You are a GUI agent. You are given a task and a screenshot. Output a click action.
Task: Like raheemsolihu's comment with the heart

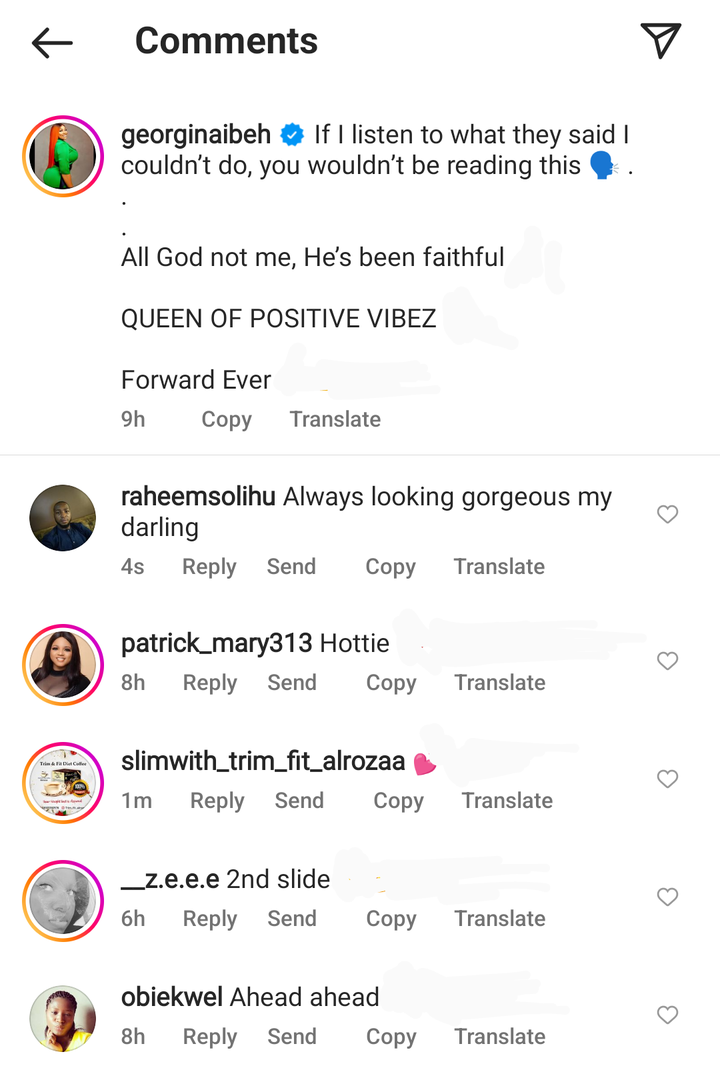click(x=667, y=515)
